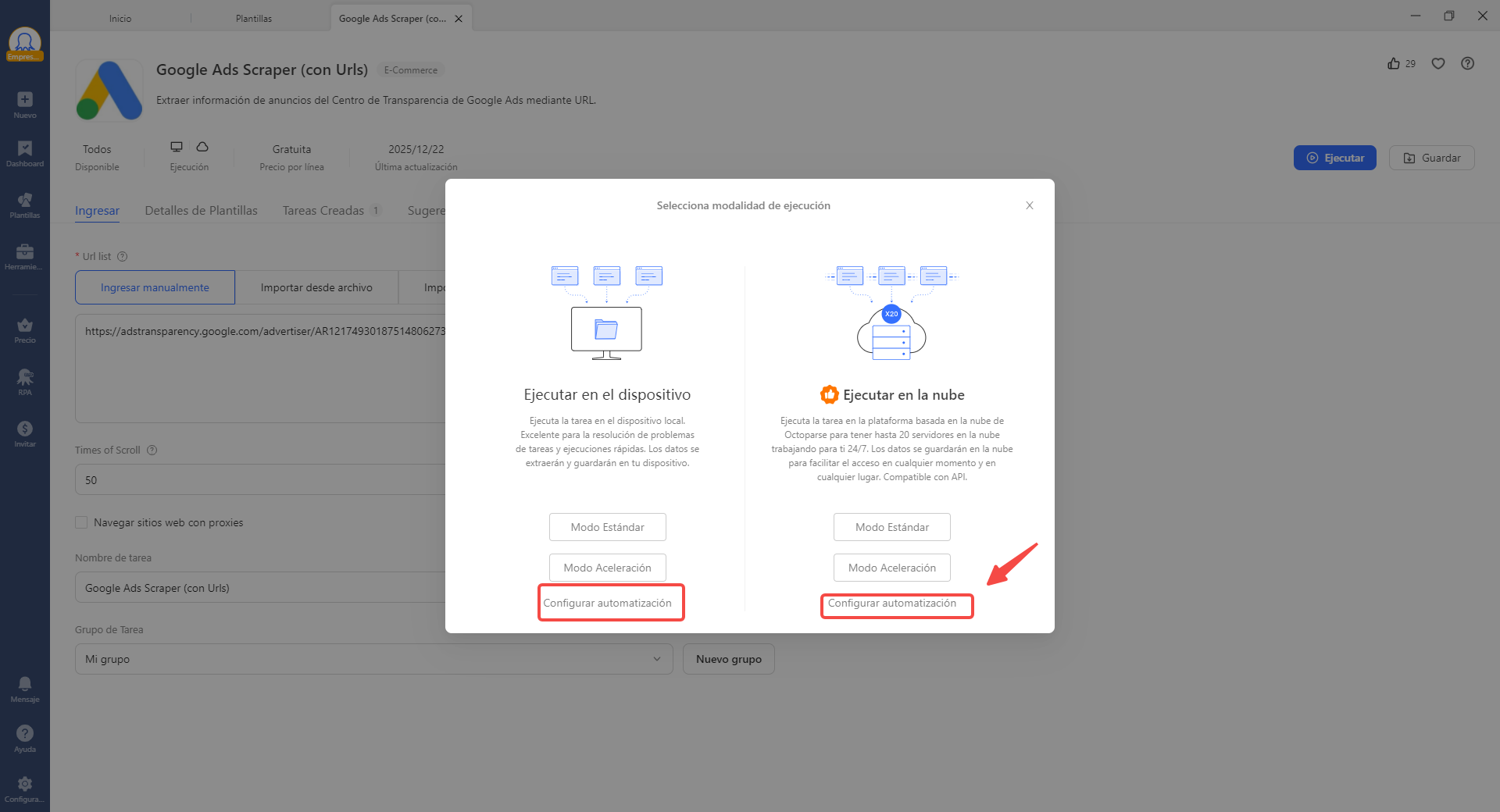Add template to favorites with heart icon
The height and width of the screenshot is (812, 1500).
coord(1438,63)
